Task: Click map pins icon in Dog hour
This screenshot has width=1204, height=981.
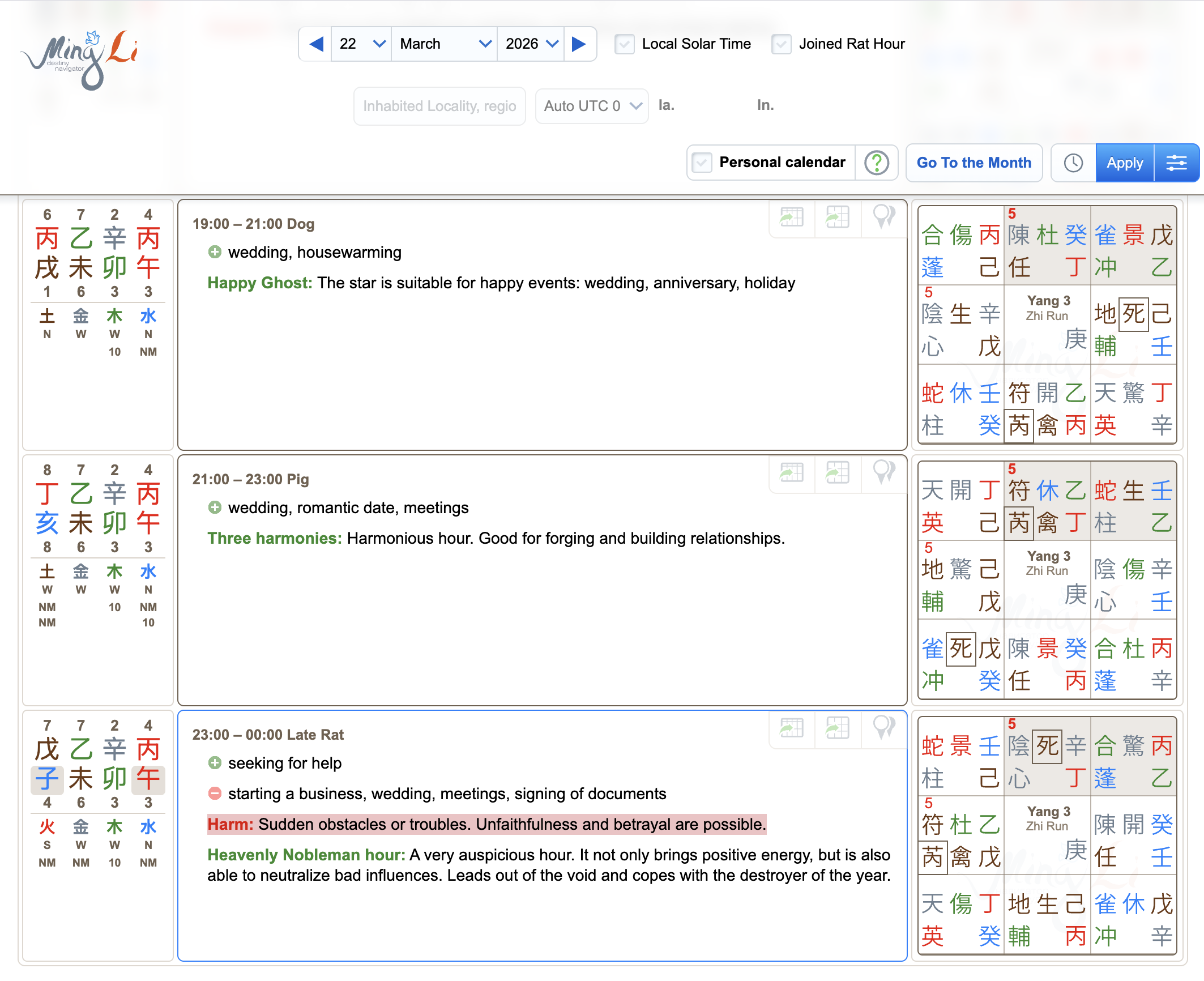Action: coord(883,217)
